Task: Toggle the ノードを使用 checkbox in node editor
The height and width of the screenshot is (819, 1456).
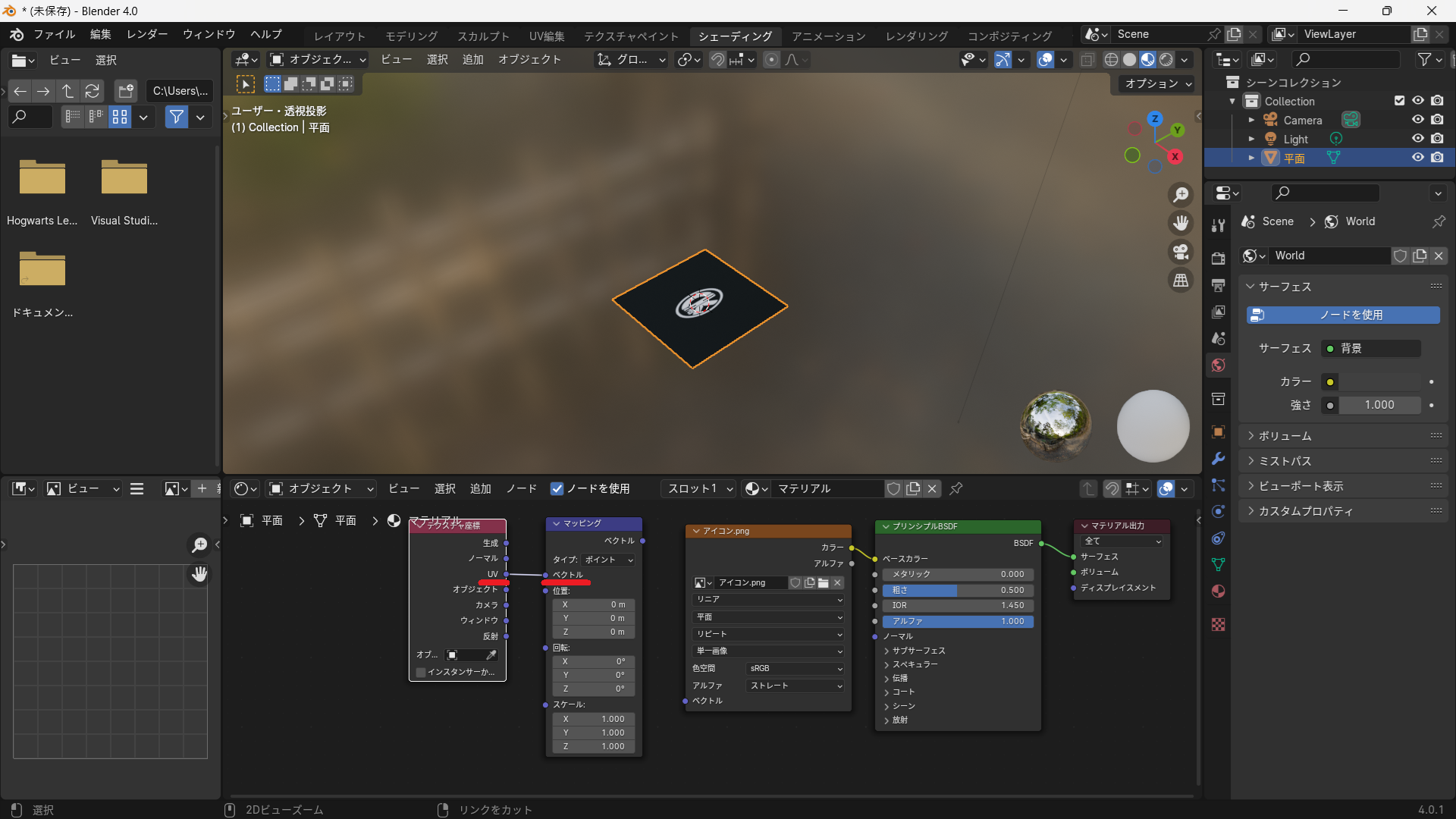Action: 557,489
